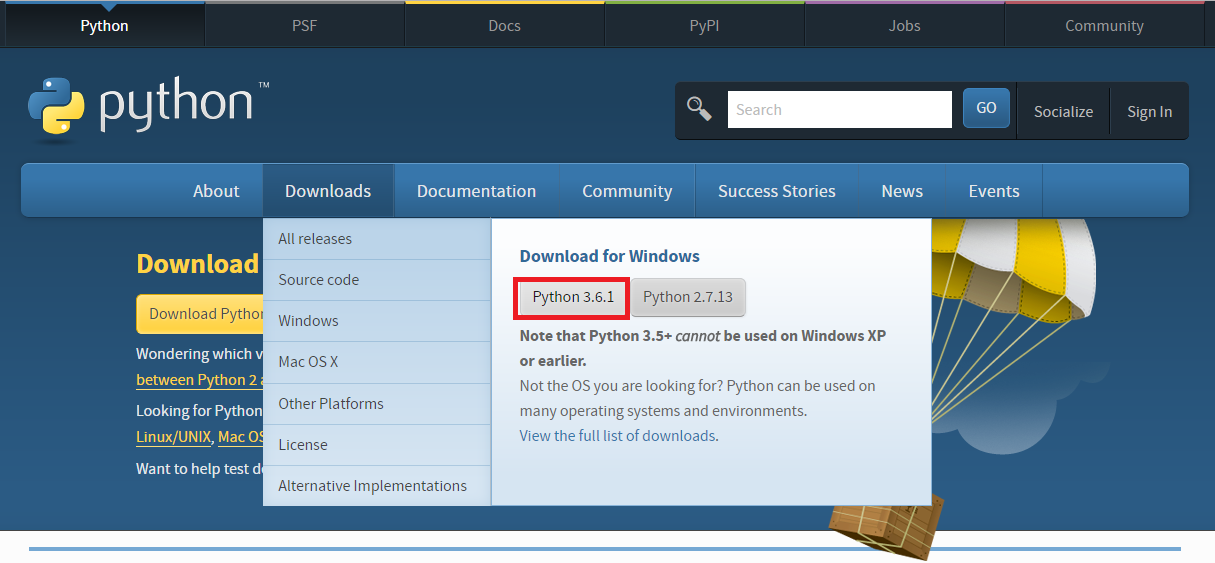Select Source code in Downloads dropdown
The height and width of the screenshot is (563, 1215).
[377, 280]
